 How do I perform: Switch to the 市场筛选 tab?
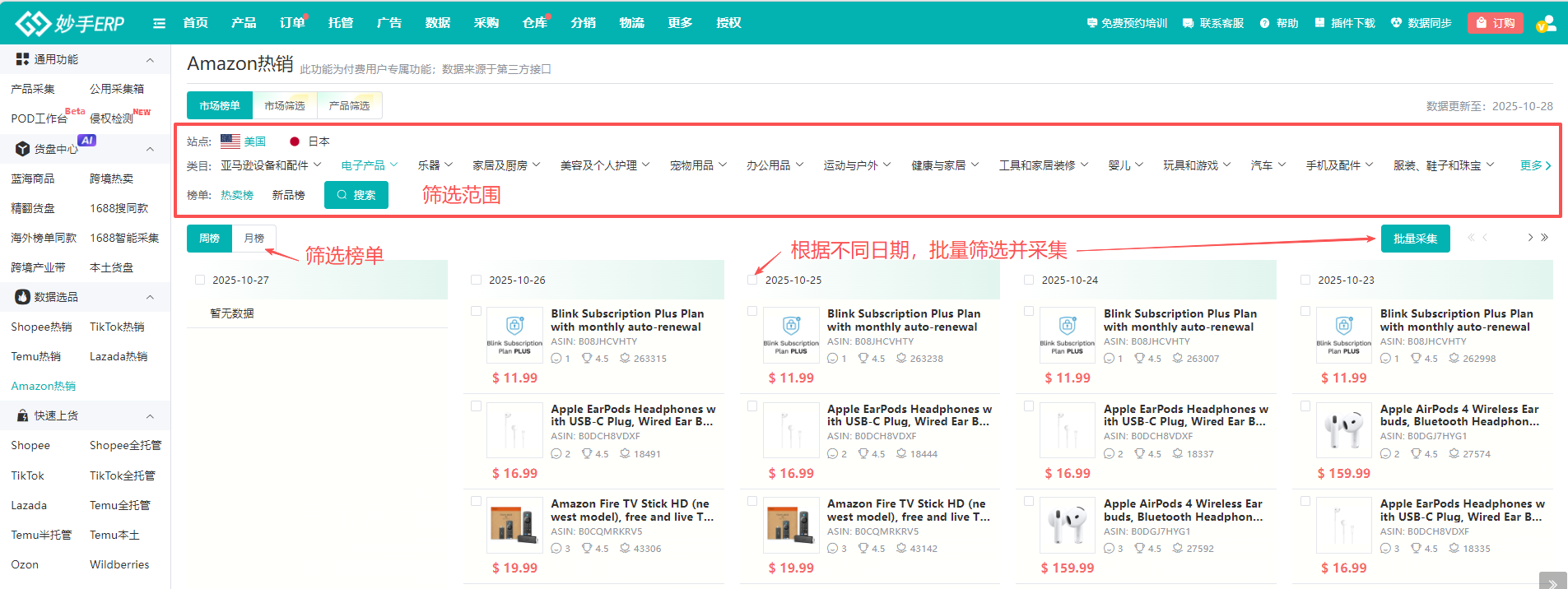click(x=284, y=105)
